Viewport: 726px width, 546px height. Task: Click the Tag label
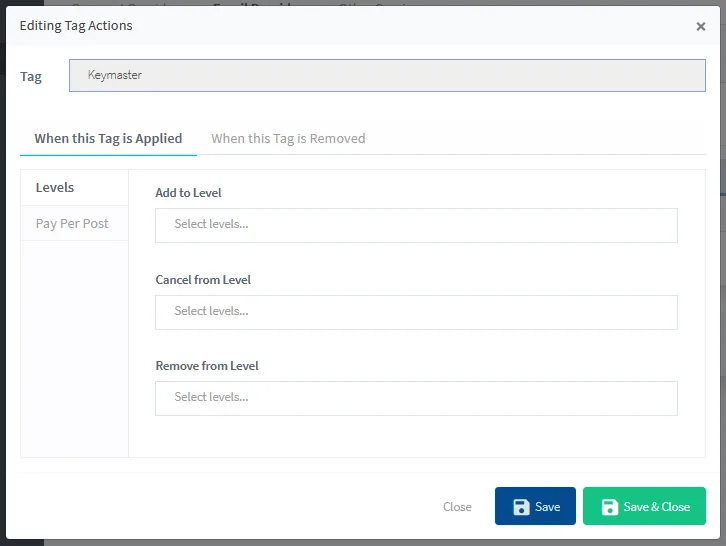point(31,76)
